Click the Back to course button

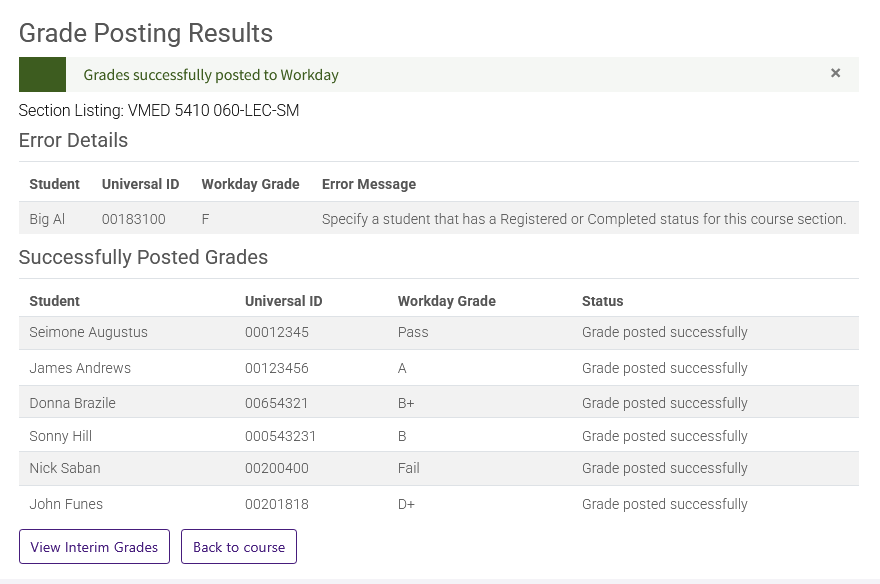click(238, 547)
